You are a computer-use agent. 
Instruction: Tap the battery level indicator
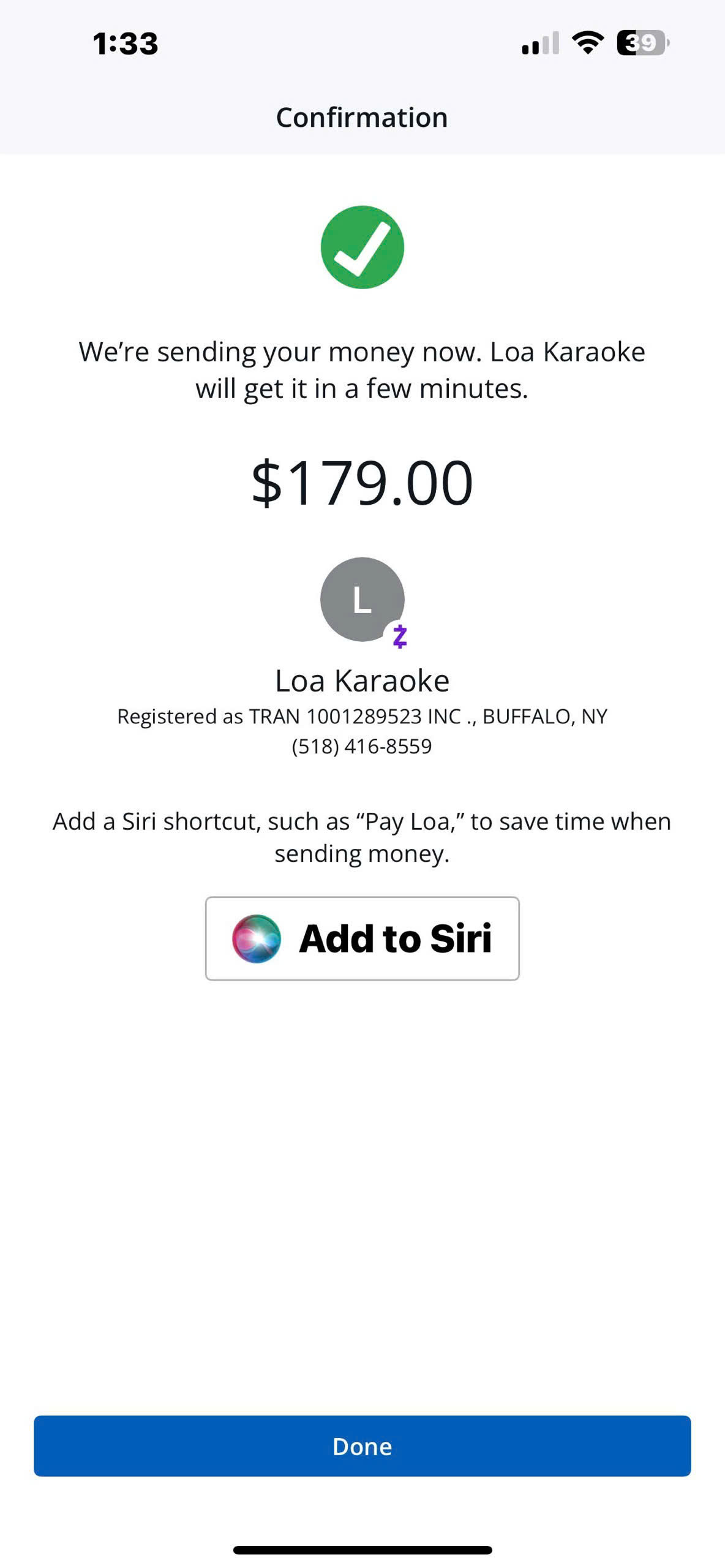point(642,43)
